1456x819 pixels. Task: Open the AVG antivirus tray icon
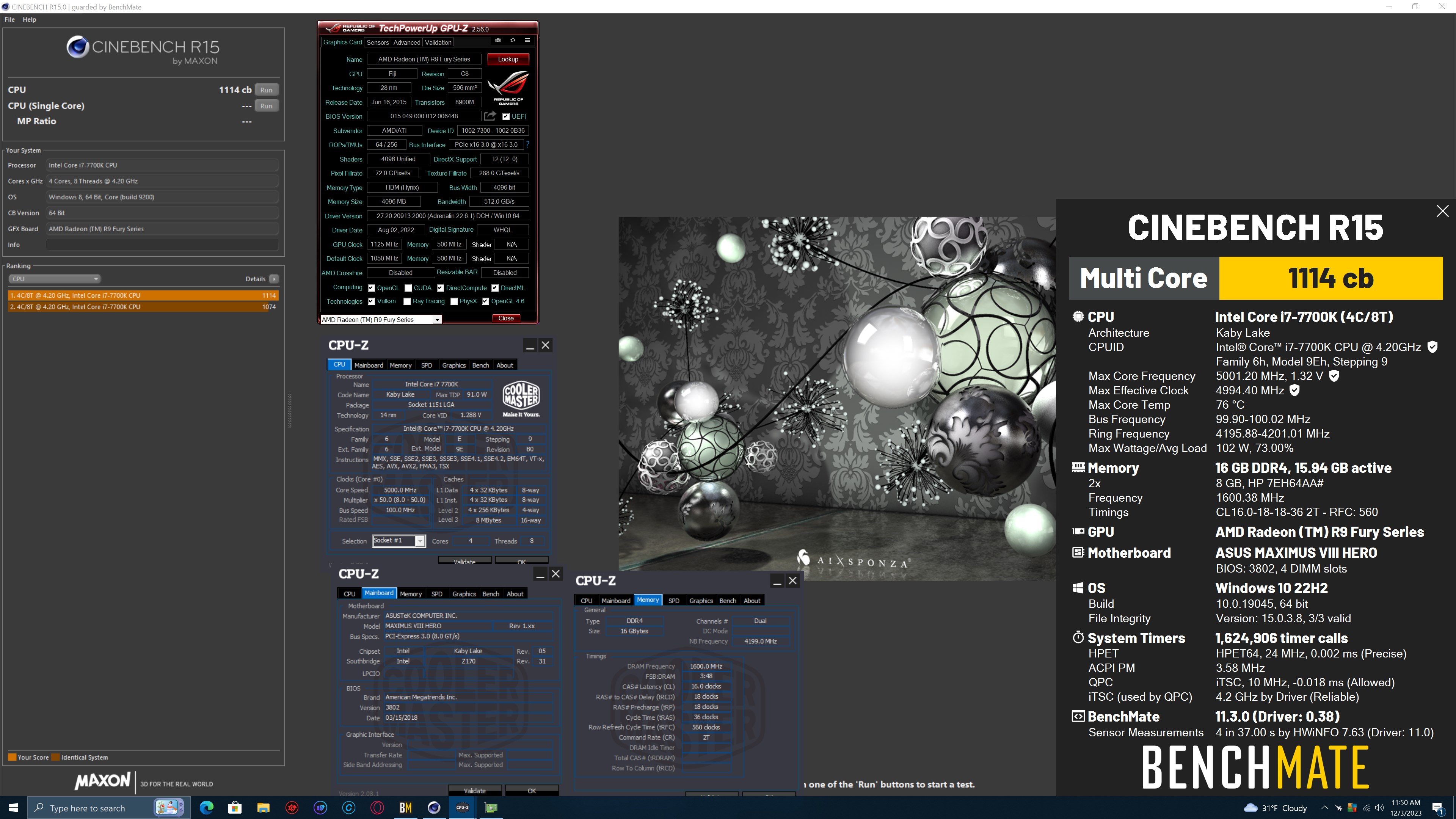[1352, 808]
